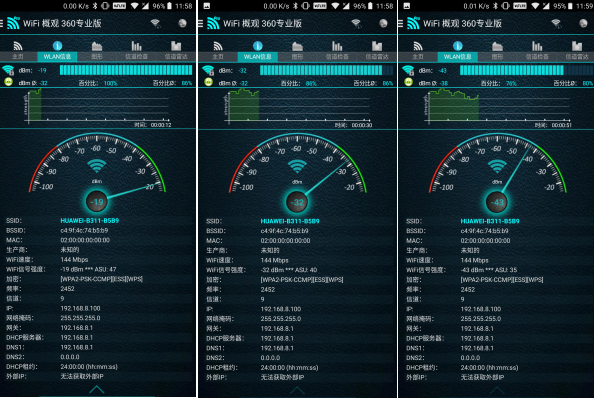The height and width of the screenshot is (398, 594).
Task: Tap gauge center reading -19
Action: tap(97, 201)
